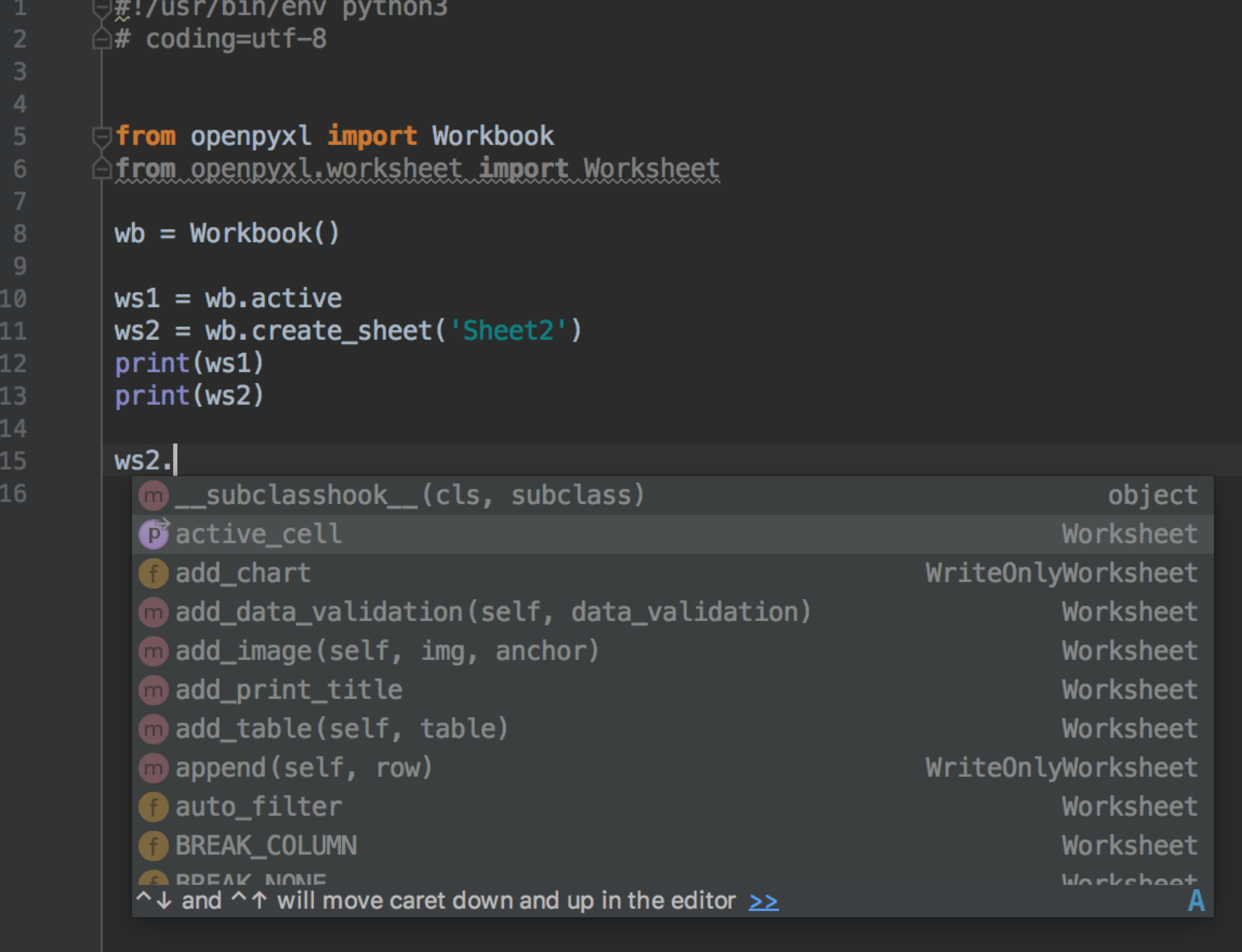Click the unused Worksheet import on line 6
The height and width of the screenshot is (952, 1242).
click(x=650, y=169)
